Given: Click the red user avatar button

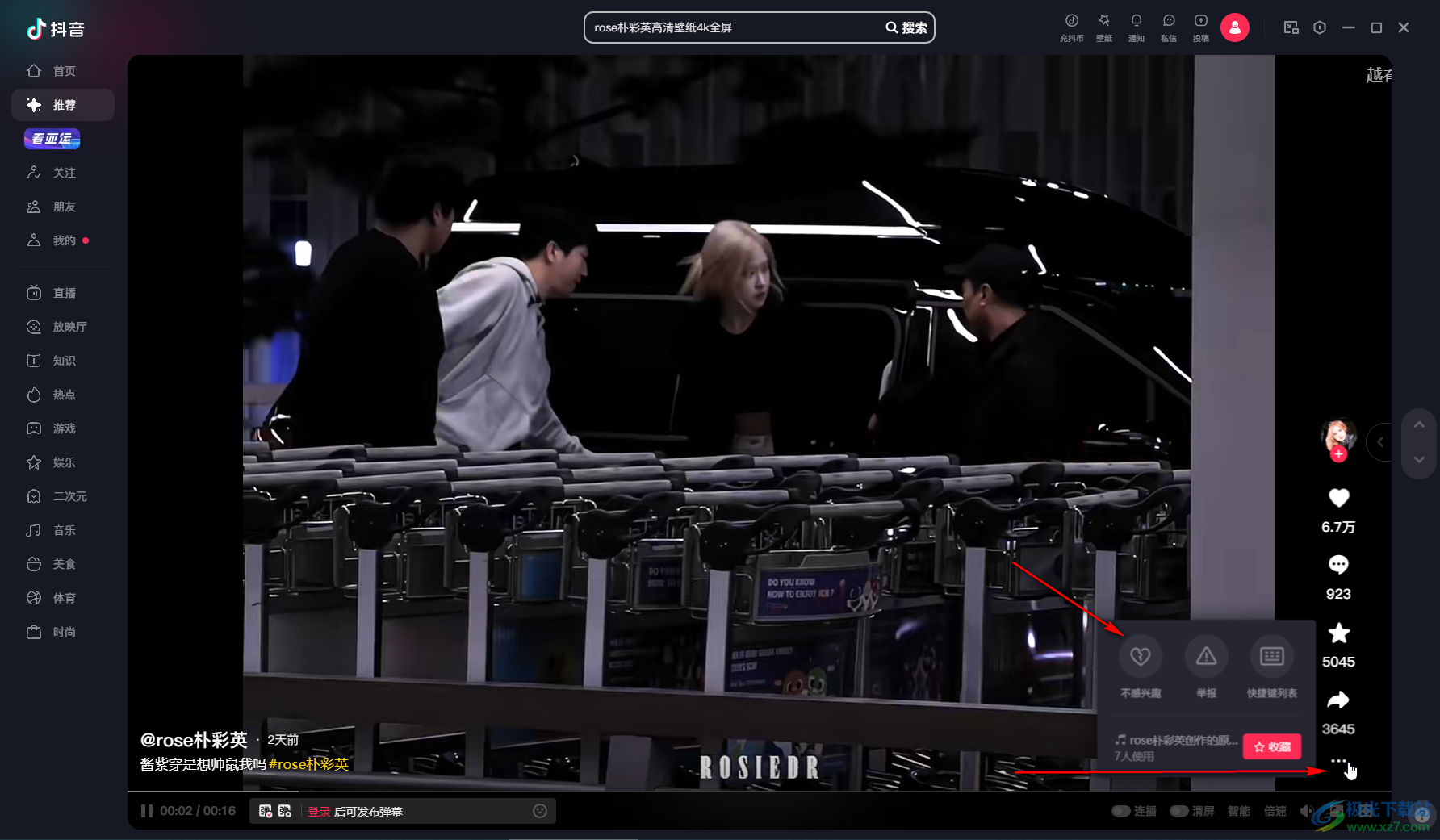Looking at the screenshot, I should click(x=1235, y=27).
